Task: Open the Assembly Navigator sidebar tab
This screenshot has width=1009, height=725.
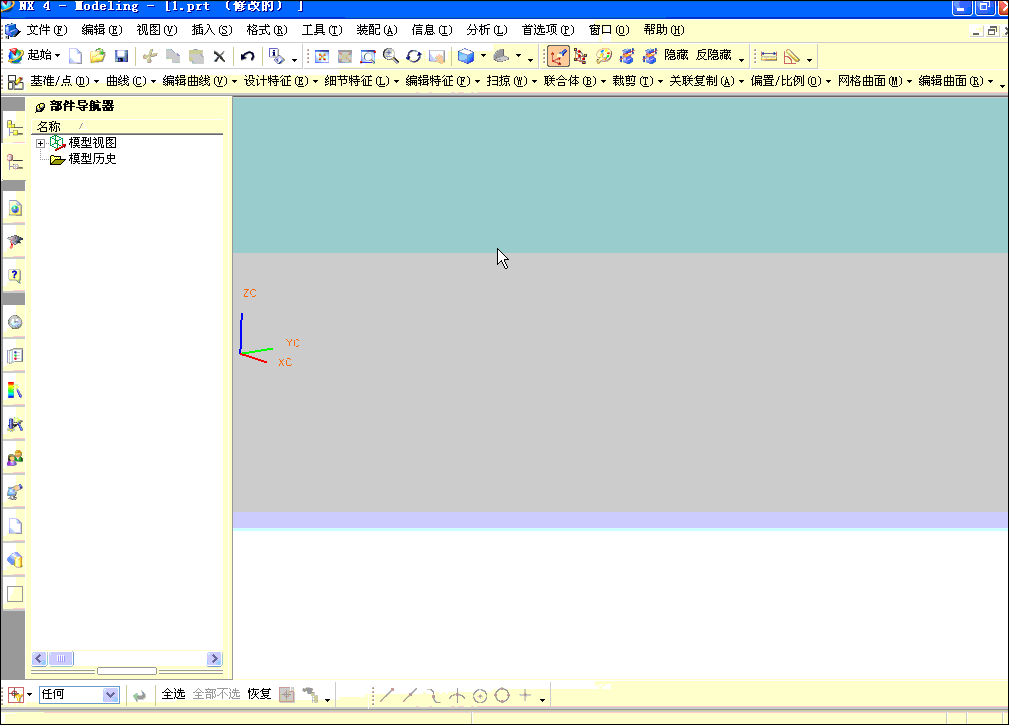Action: tap(15, 128)
